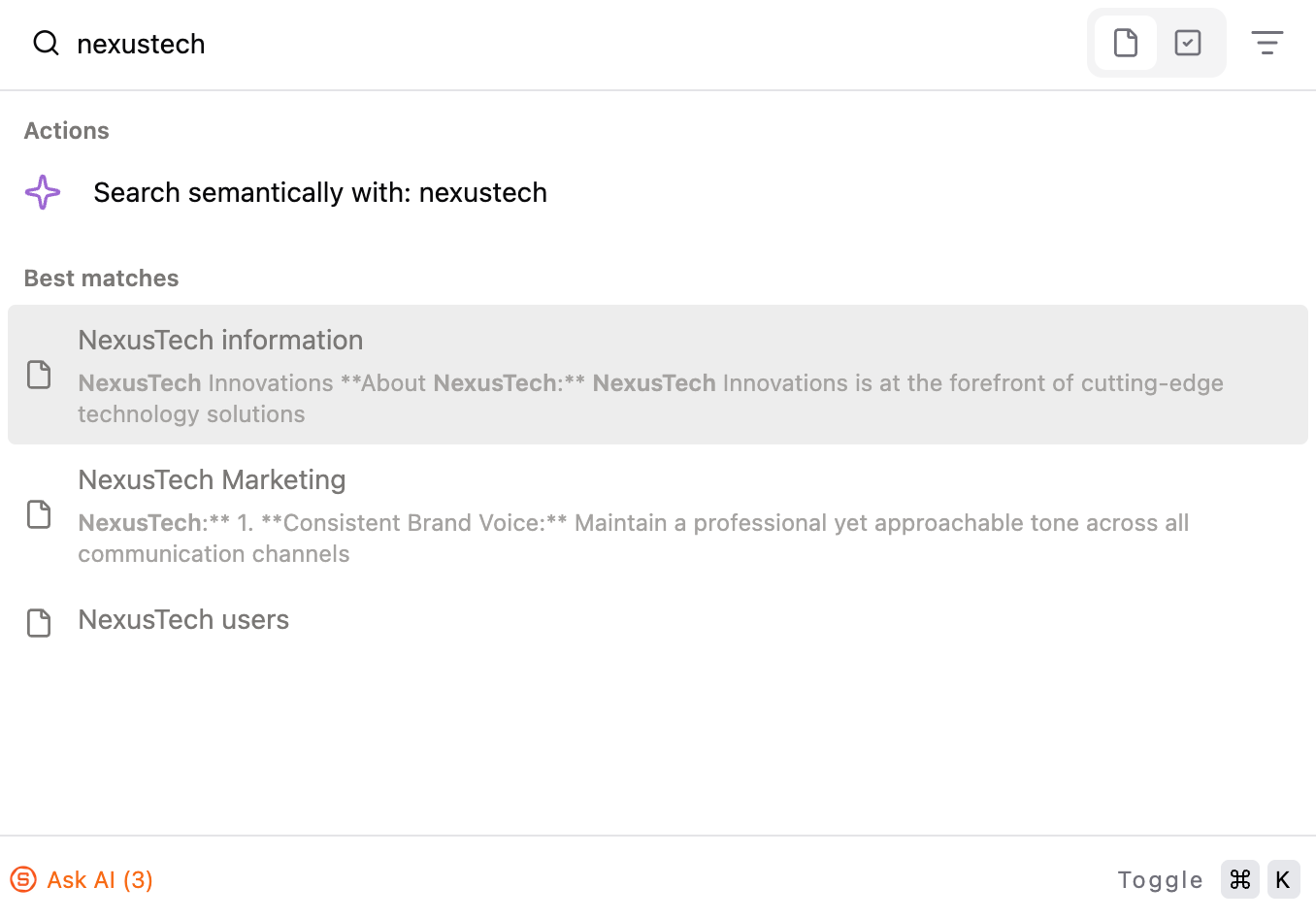
Task: Switch to notes filter document icon
Action: coord(1126,43)
